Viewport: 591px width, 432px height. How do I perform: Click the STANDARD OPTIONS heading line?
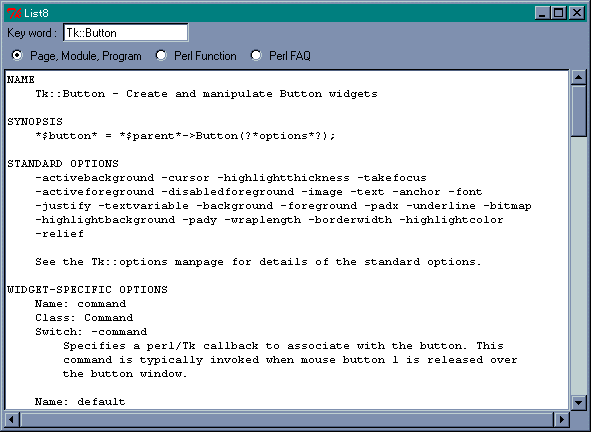click(x=63, y=164)
